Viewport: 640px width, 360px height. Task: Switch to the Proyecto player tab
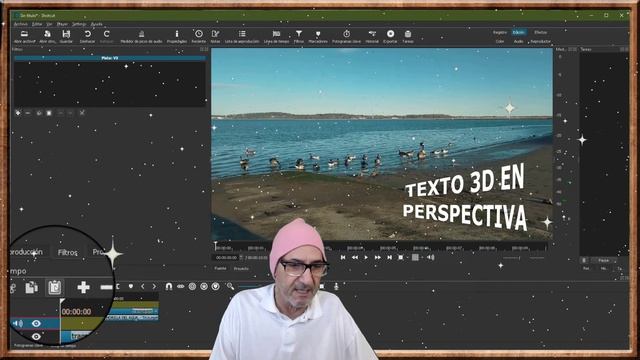(x=241, y=269)
